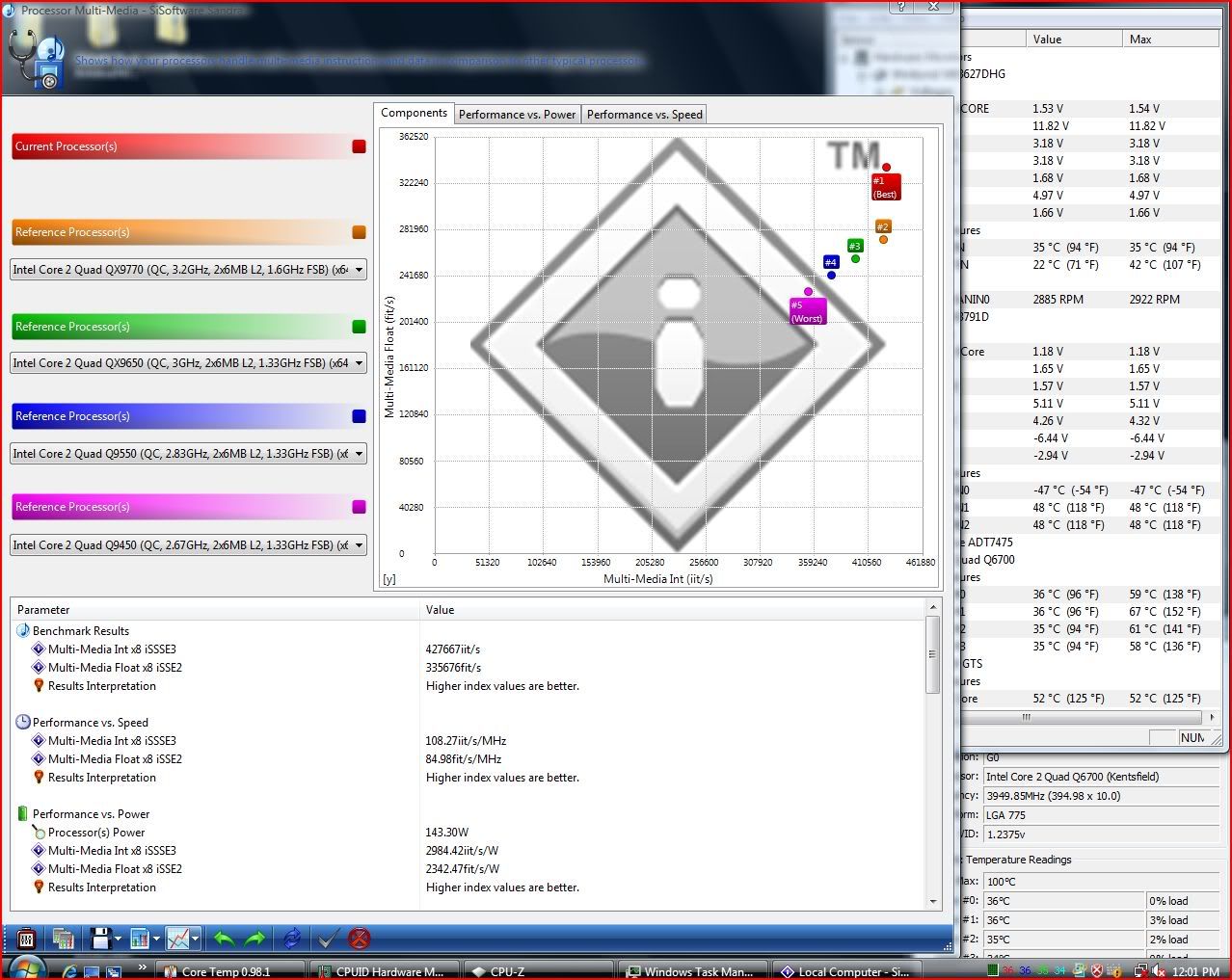Open the Core 2 Quad Q9550 dropdown
The image size is (1232, 980).
pos(189,454)
